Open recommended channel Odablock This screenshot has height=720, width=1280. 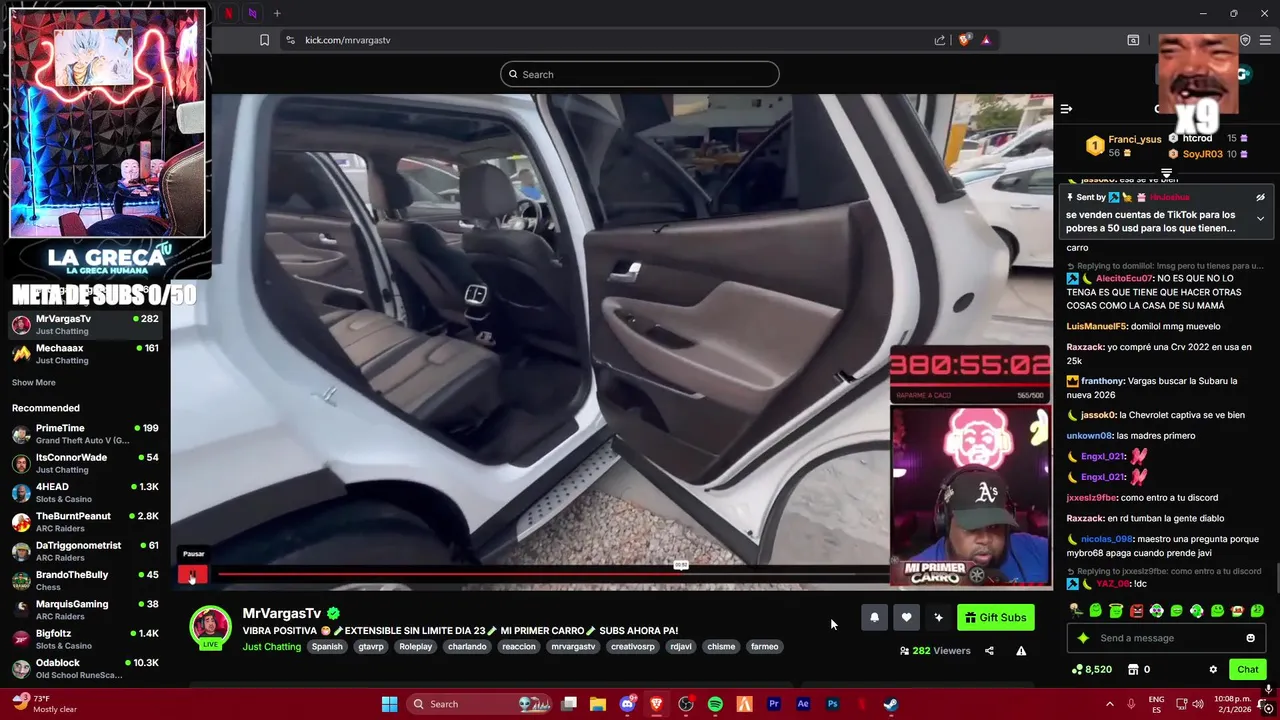(x=85, y=668)
